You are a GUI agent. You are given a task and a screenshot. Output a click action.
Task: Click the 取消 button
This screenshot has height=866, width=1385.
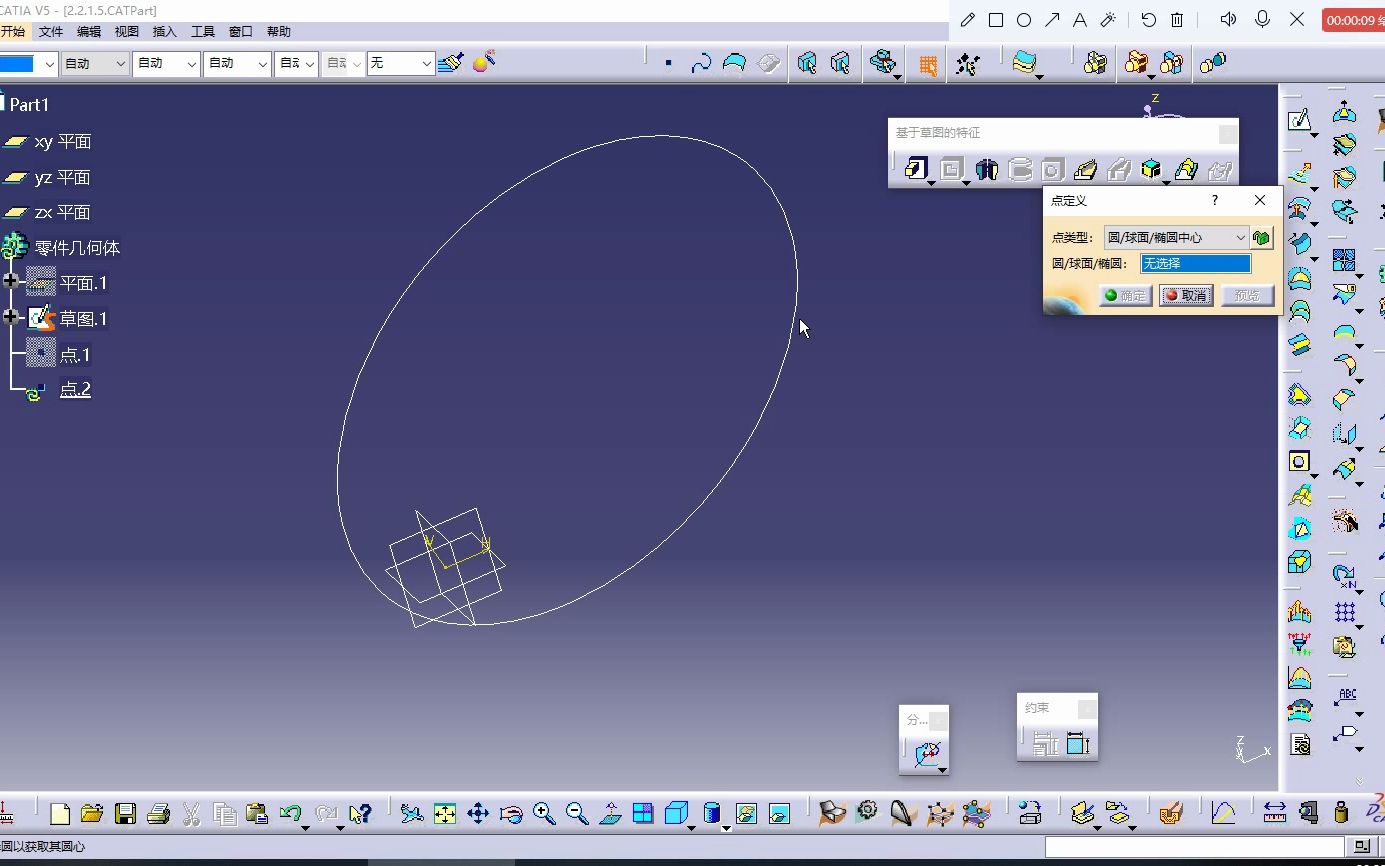tap(1186, 295)
